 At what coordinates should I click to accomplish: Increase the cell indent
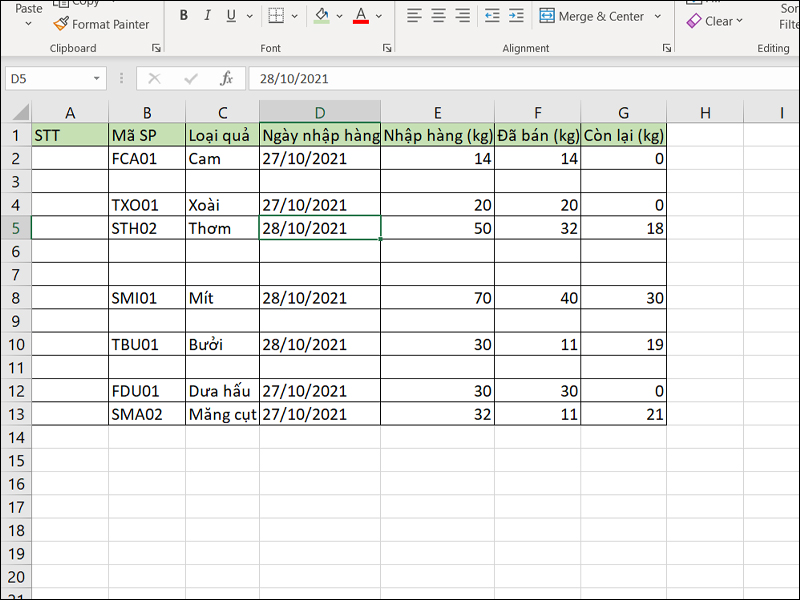pyautogui.click(x=515, y=16)
